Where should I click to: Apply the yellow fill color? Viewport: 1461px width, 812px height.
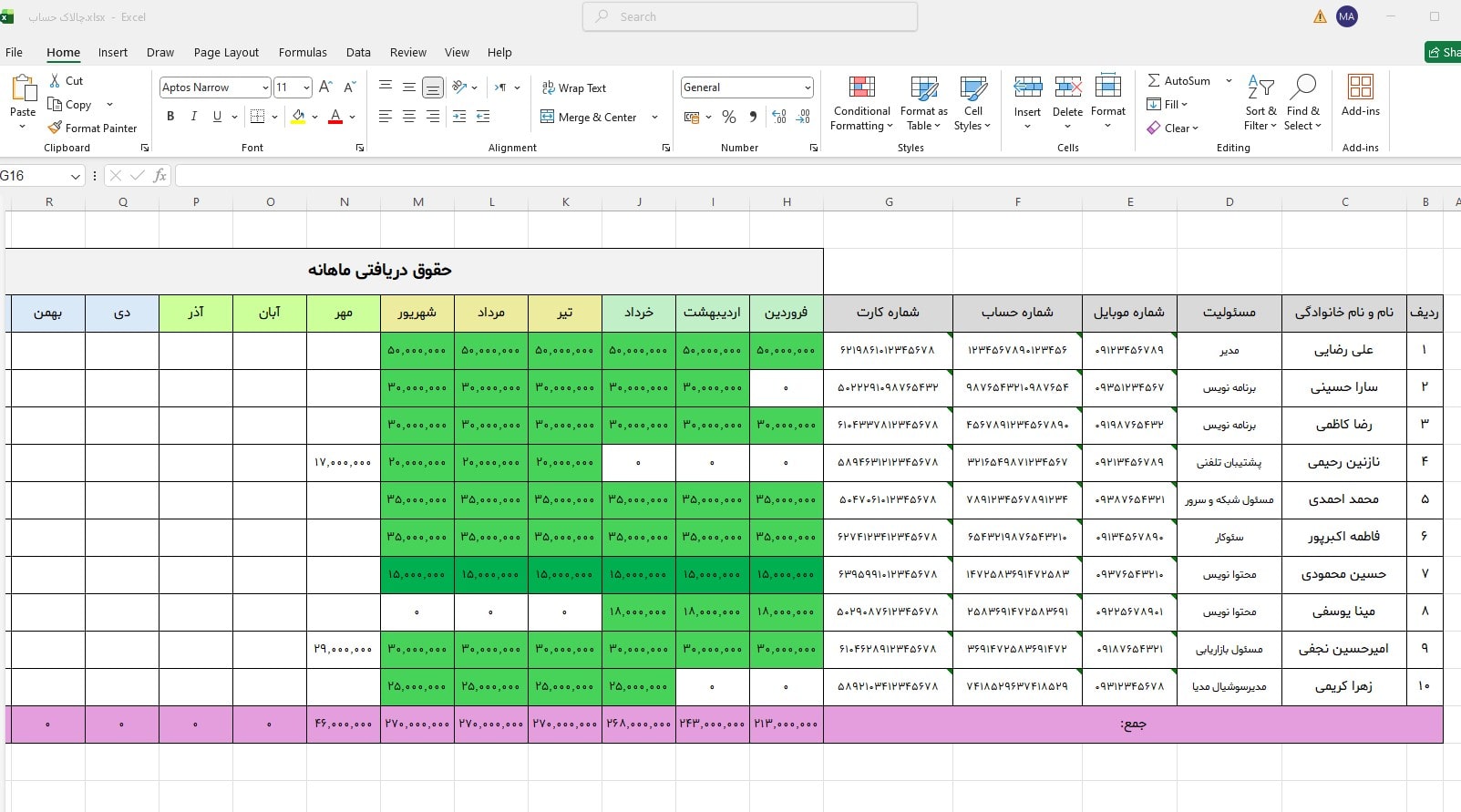(x=298, y=117)
